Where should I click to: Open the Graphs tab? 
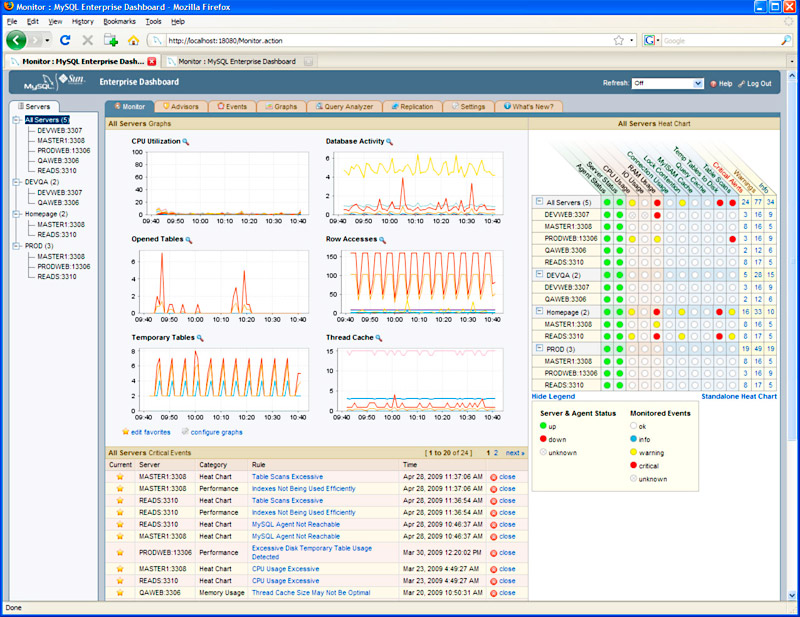coord(281,106)
